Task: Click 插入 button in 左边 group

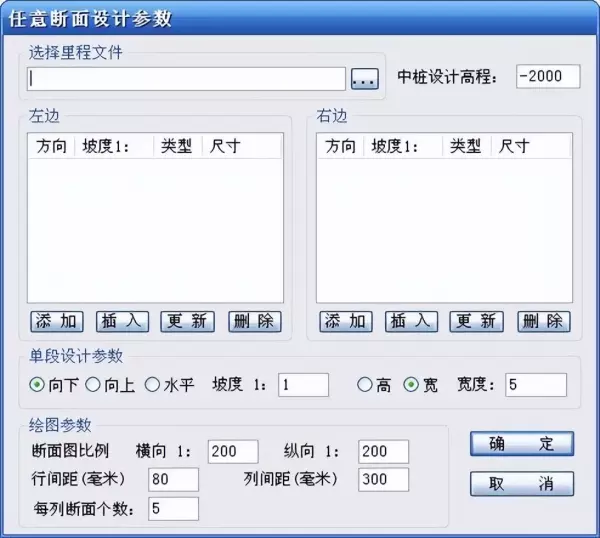Action: [122, 321]
